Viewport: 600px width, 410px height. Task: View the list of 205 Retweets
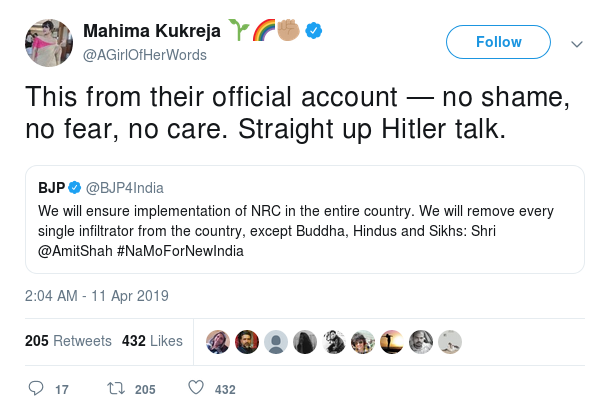point(68,341)
